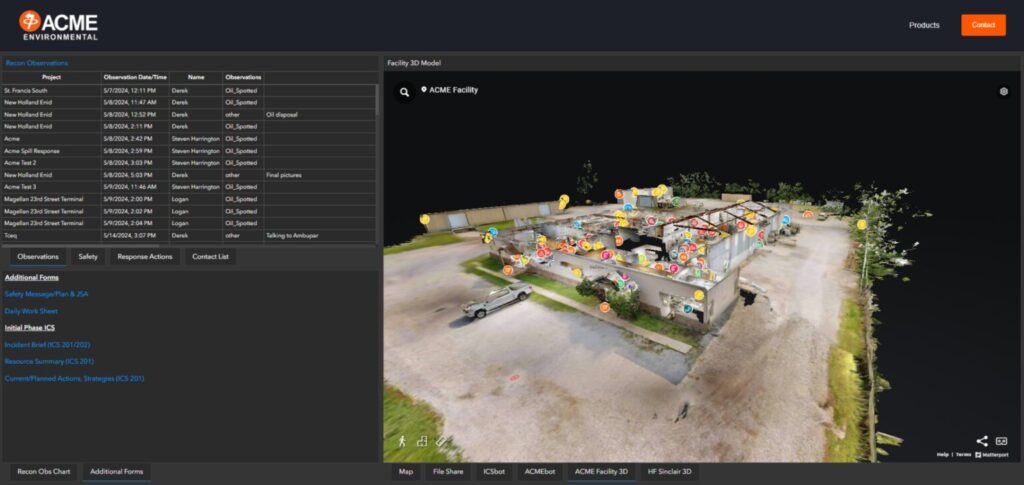This screenshot has width=1024, height=485.
Task: Switch to floorplan view icon
Action: 422,441
